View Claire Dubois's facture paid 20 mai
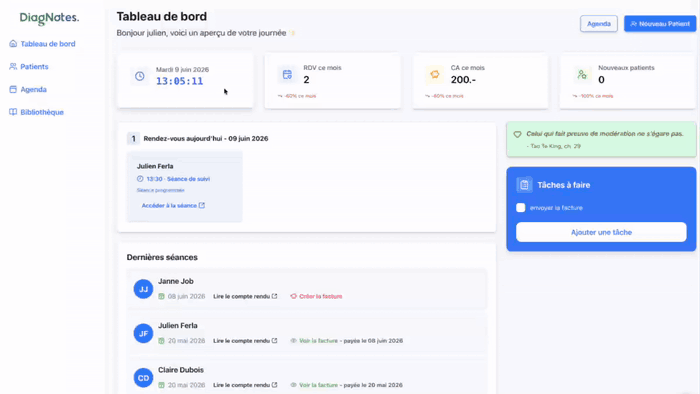Screen dimensions: 700x394 [x=318, y=385]
